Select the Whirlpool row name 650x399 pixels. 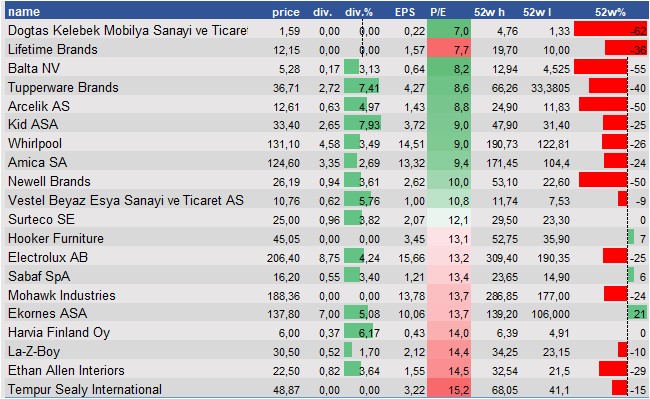point(35,143)
